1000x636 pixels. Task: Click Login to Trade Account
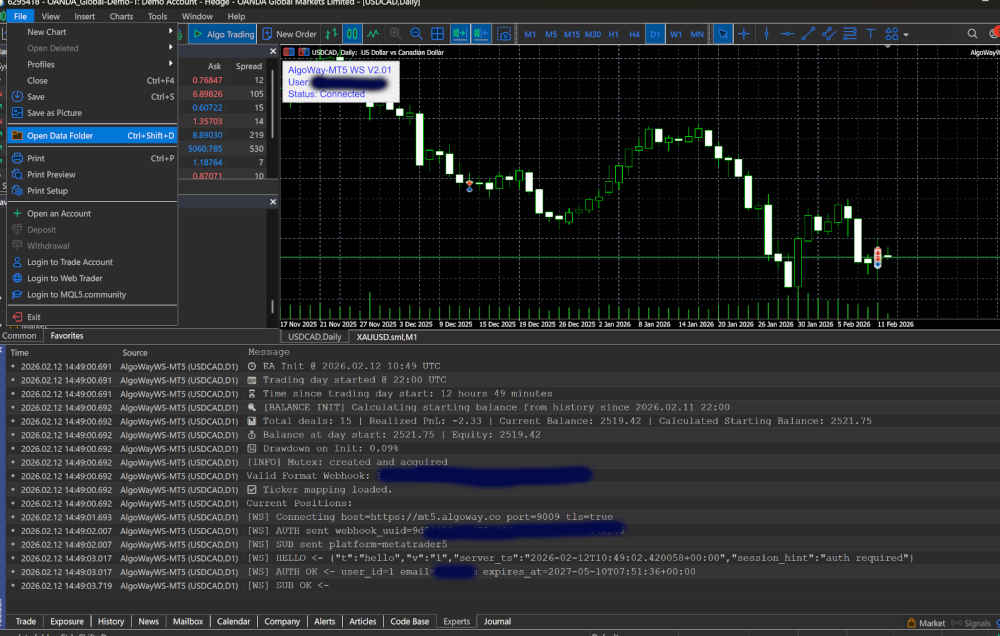[70, 262]
